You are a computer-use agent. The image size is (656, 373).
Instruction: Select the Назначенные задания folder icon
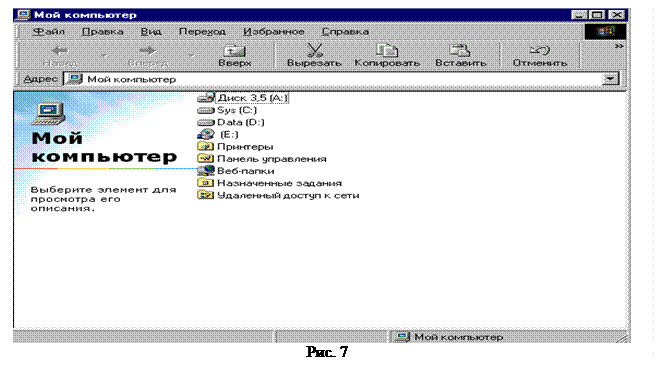[x=205, y=183]
